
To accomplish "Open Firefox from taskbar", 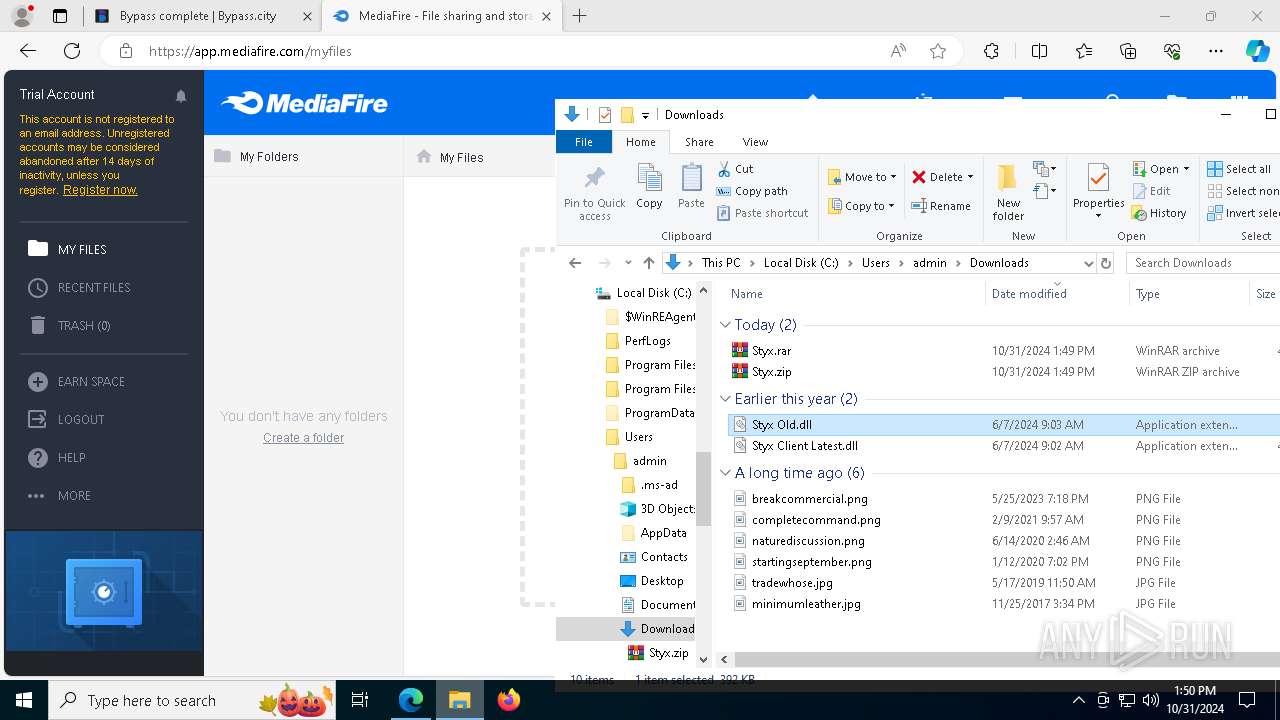I will coord(509,700).
